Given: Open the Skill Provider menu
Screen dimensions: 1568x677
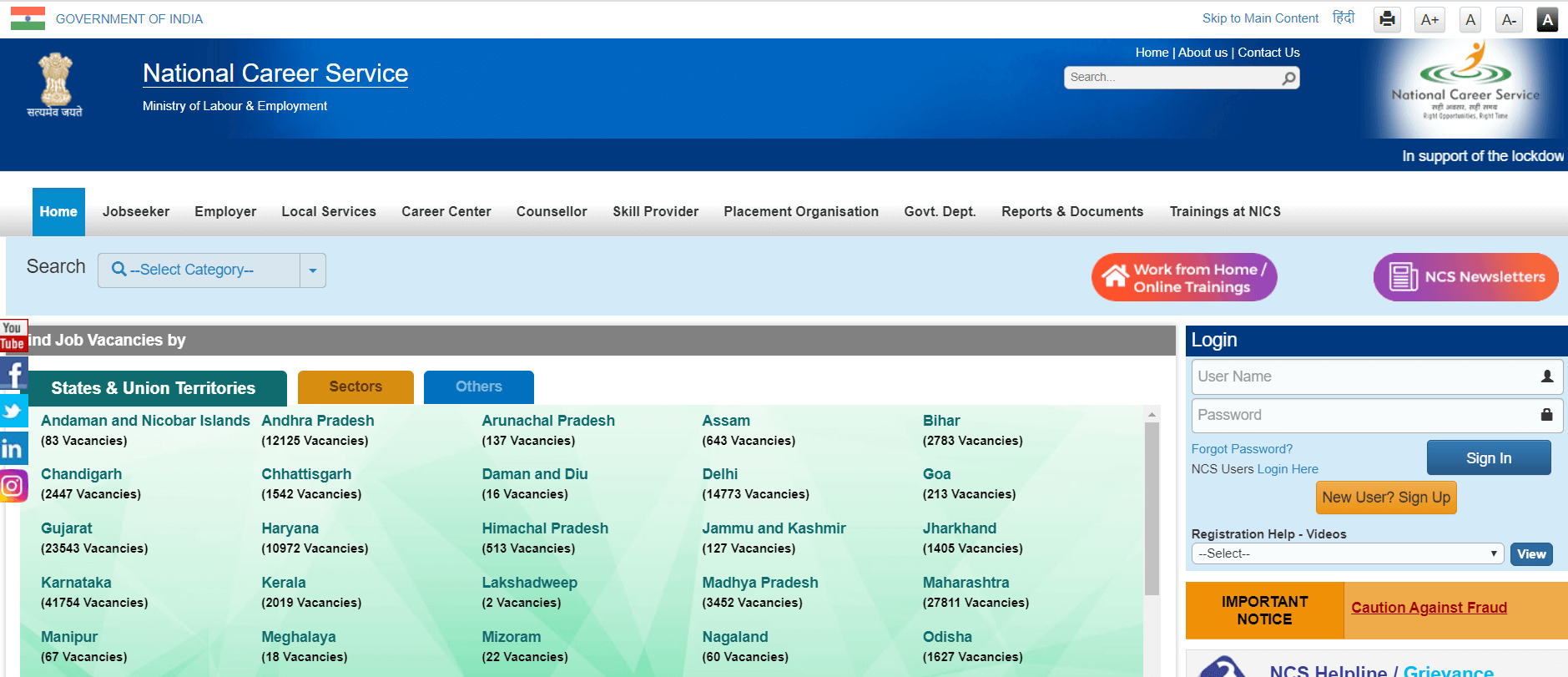Looking at the screenshot, I should tap(656, 212).
